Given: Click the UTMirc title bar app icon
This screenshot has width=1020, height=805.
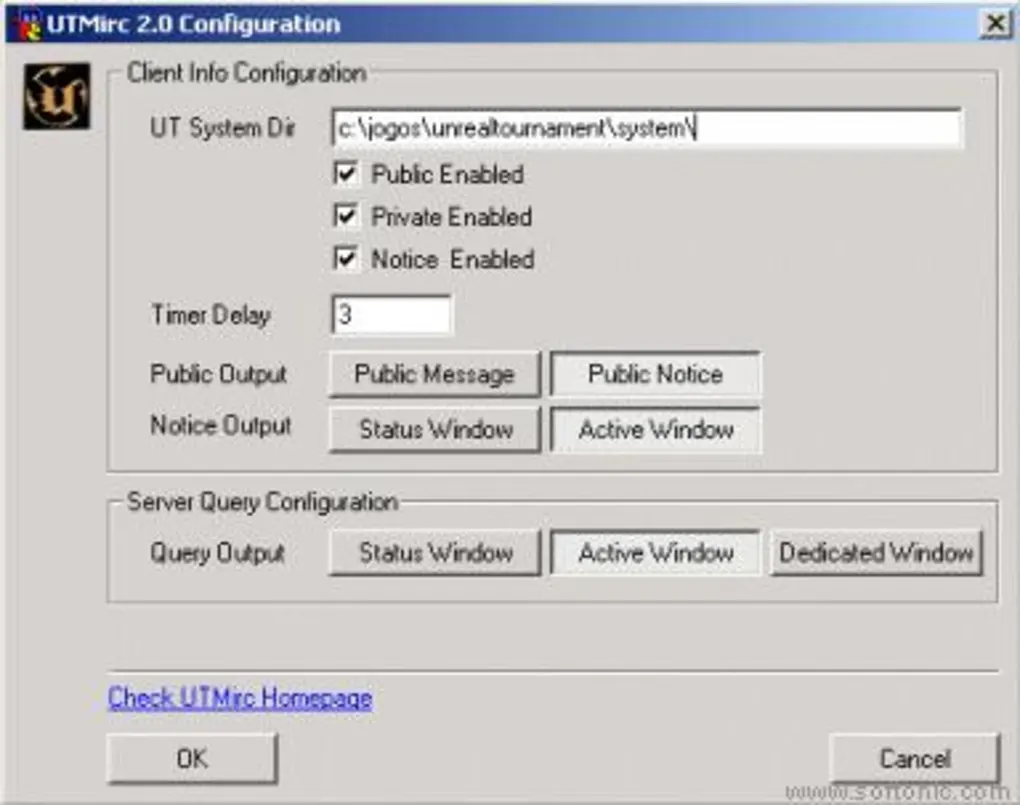Looking at the screenshot, I should tap(29, 24).
